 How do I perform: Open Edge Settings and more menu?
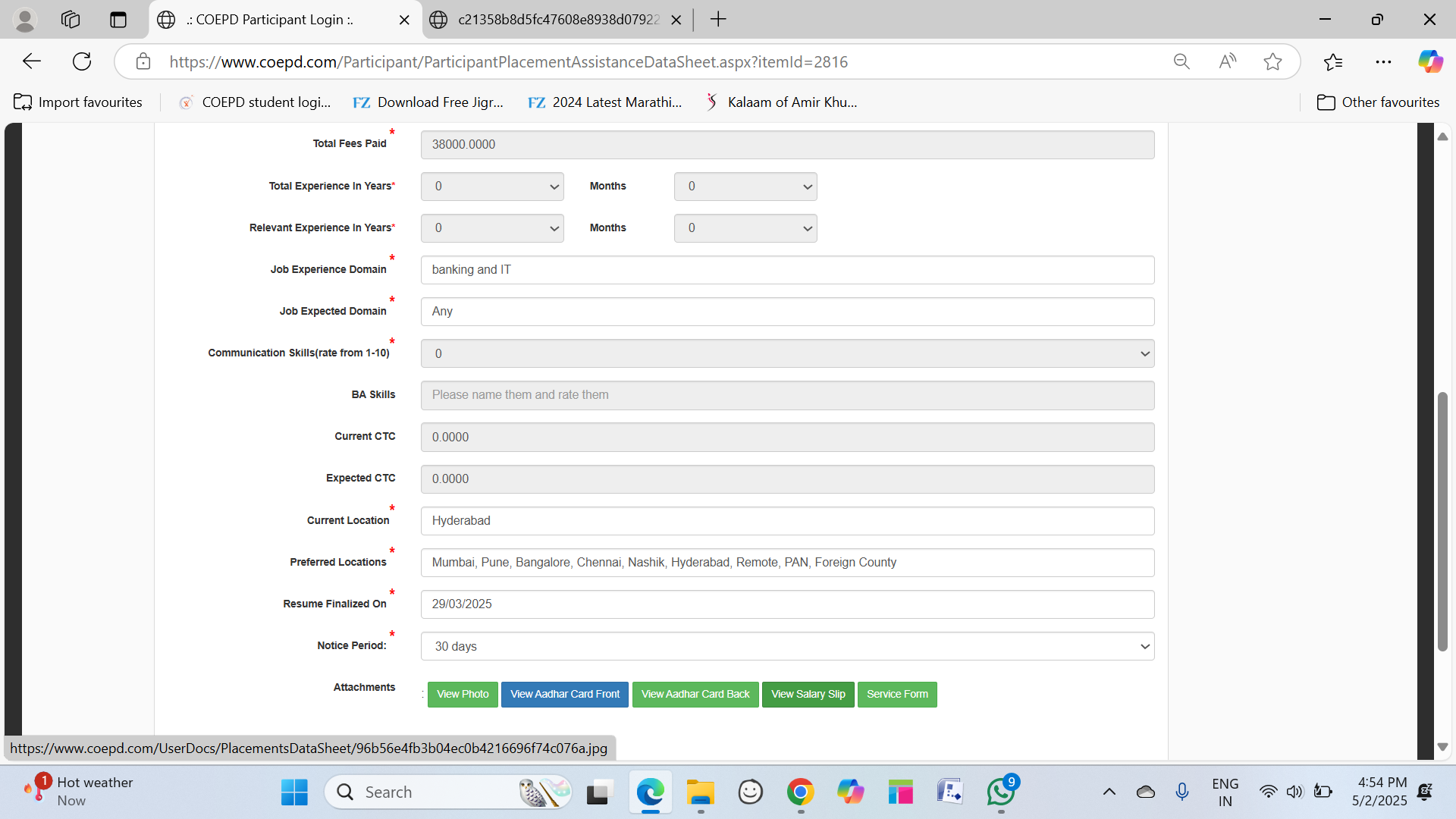1383,61
